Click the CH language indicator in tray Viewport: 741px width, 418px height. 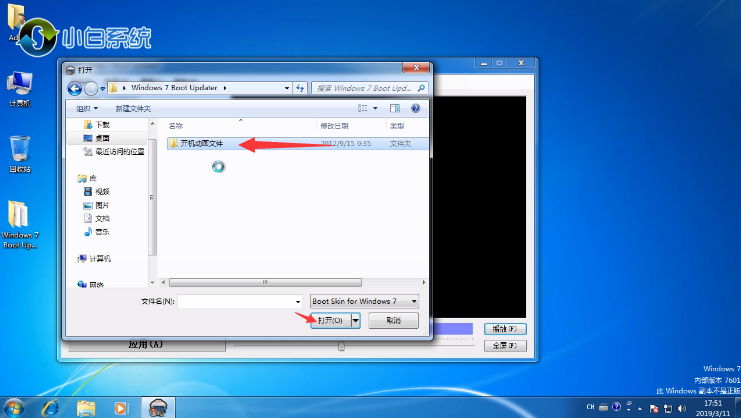point(590,407)
